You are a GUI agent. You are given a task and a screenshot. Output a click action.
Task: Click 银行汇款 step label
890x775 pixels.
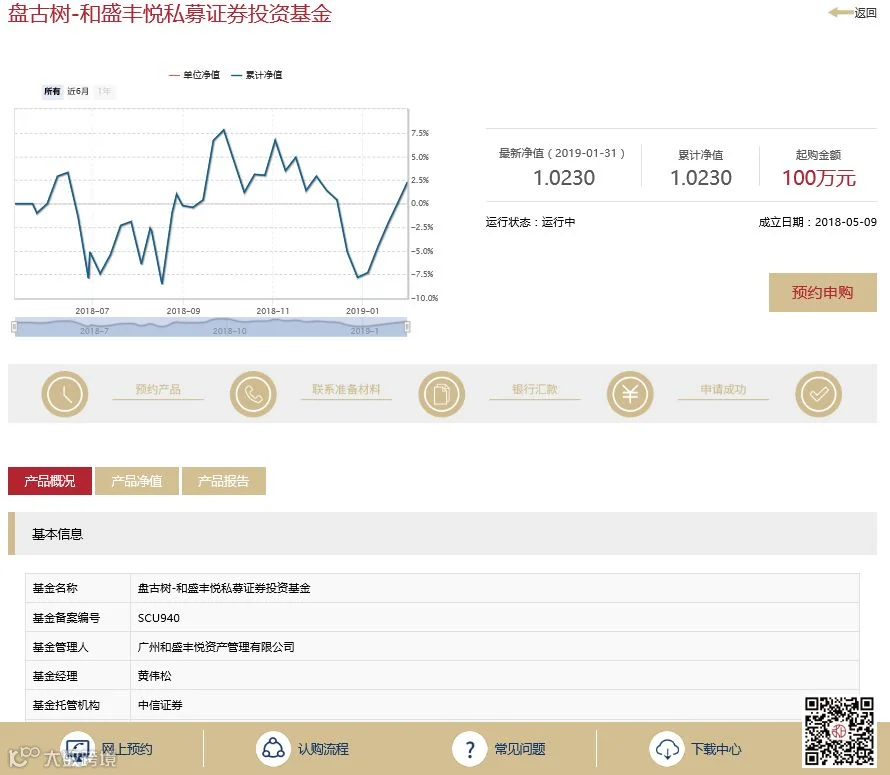(535, 389)
